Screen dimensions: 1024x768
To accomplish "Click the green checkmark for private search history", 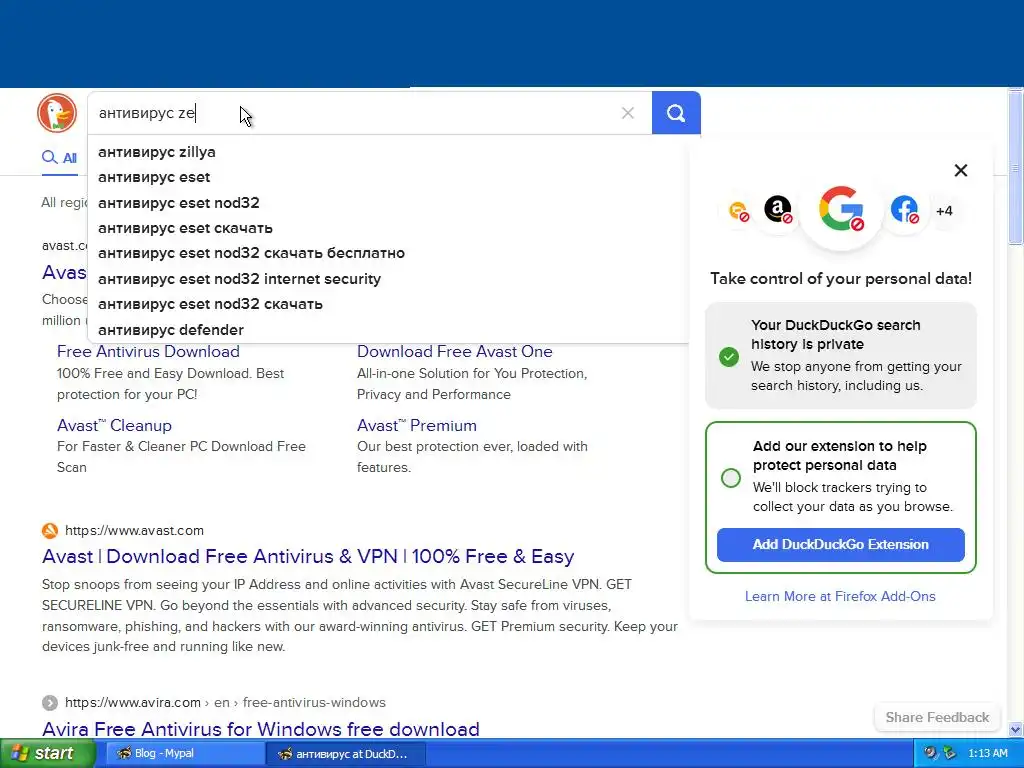I will tap(729, 357).
